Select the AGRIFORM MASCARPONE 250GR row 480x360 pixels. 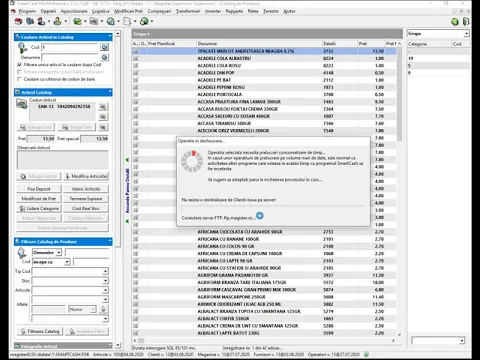265,297
